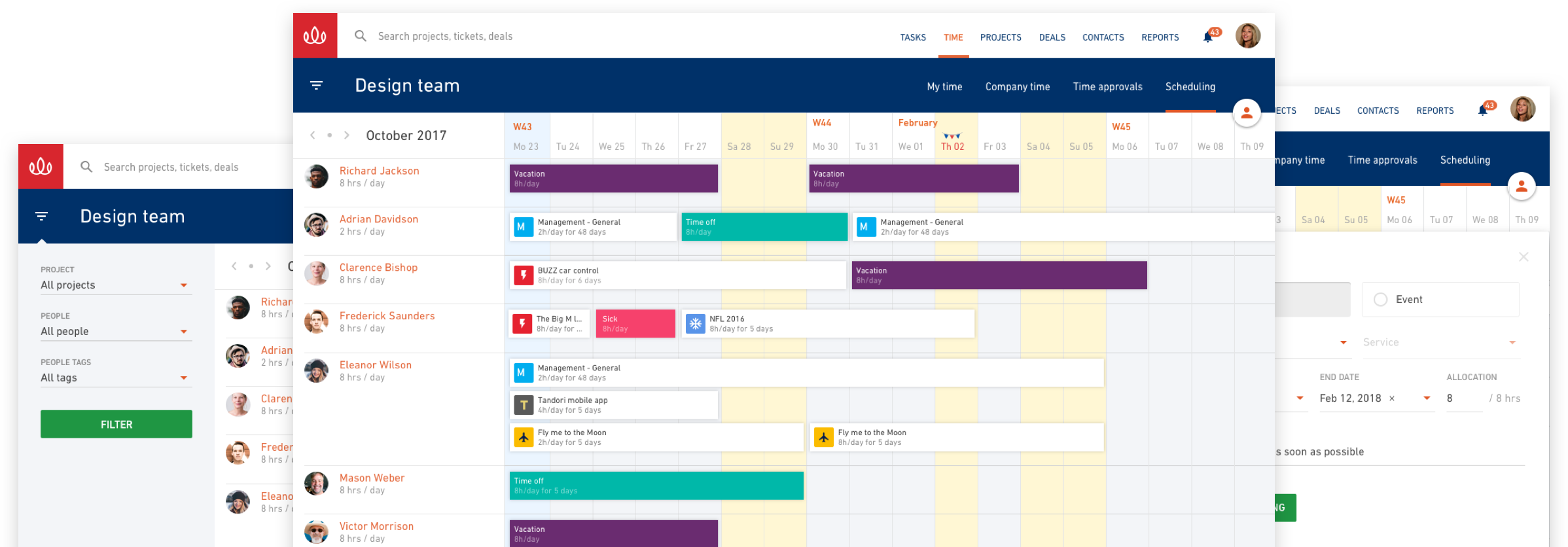The image size is (1568, 547).
Task: Click the red logo in left window
Action: (41, 166)
